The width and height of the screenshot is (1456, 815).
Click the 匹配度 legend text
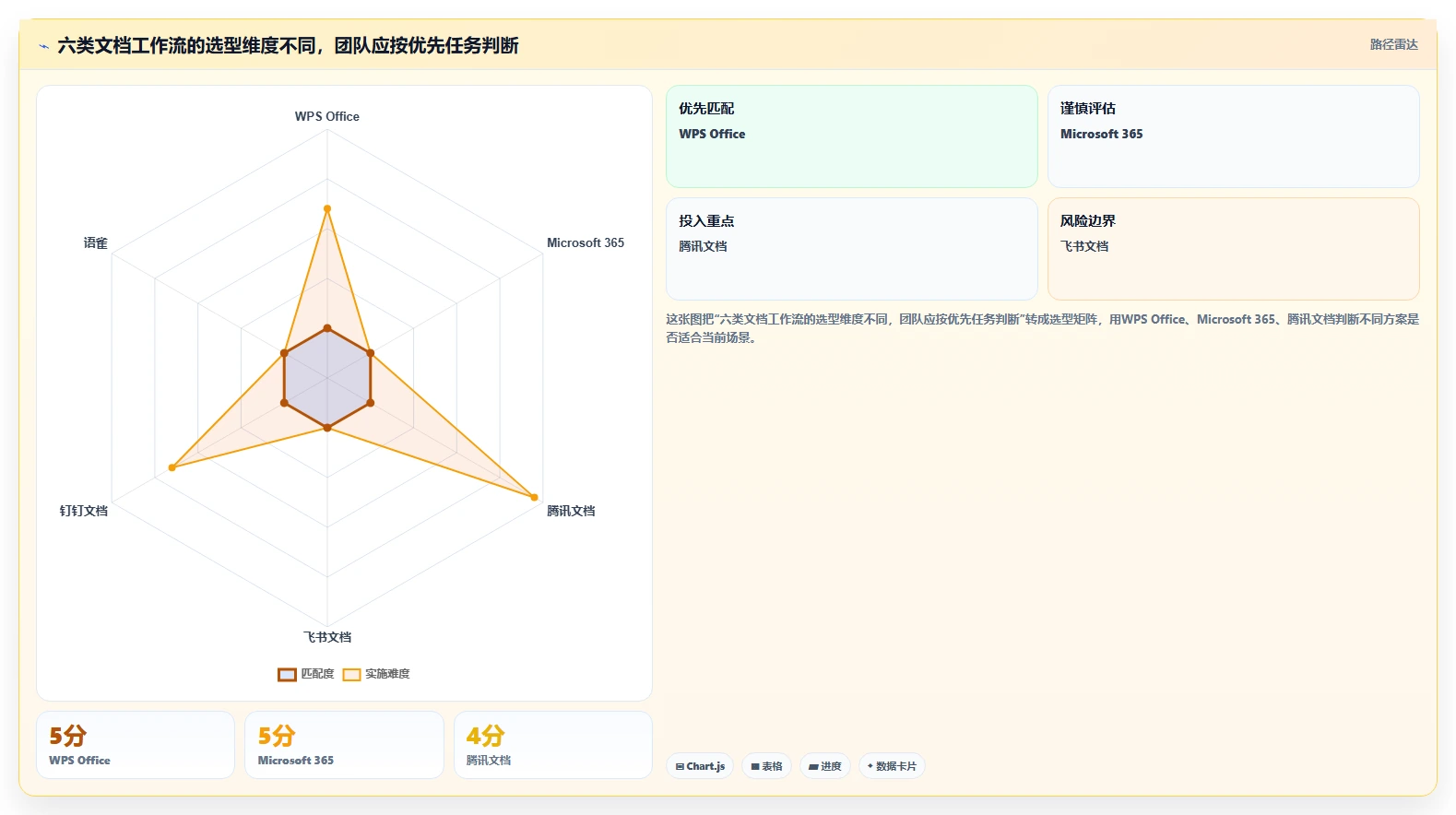pyautogui.click(x=317, y=674)
